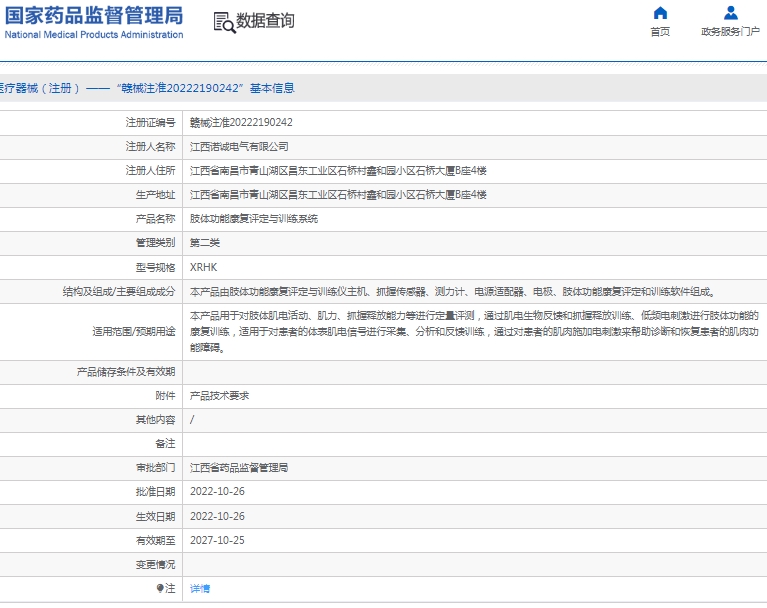Open the 政务服务门户 user portal icon
This screenshot has width=767, height=608.
731,13
